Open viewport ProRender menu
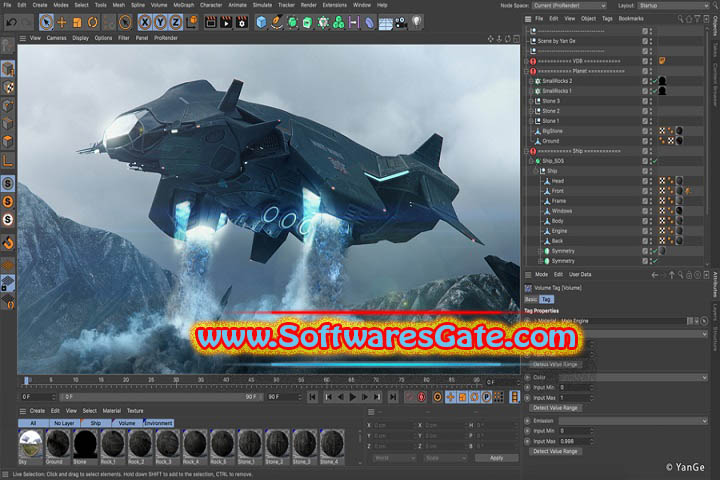This screenshot has height=480, width=720. pos(166,38)
